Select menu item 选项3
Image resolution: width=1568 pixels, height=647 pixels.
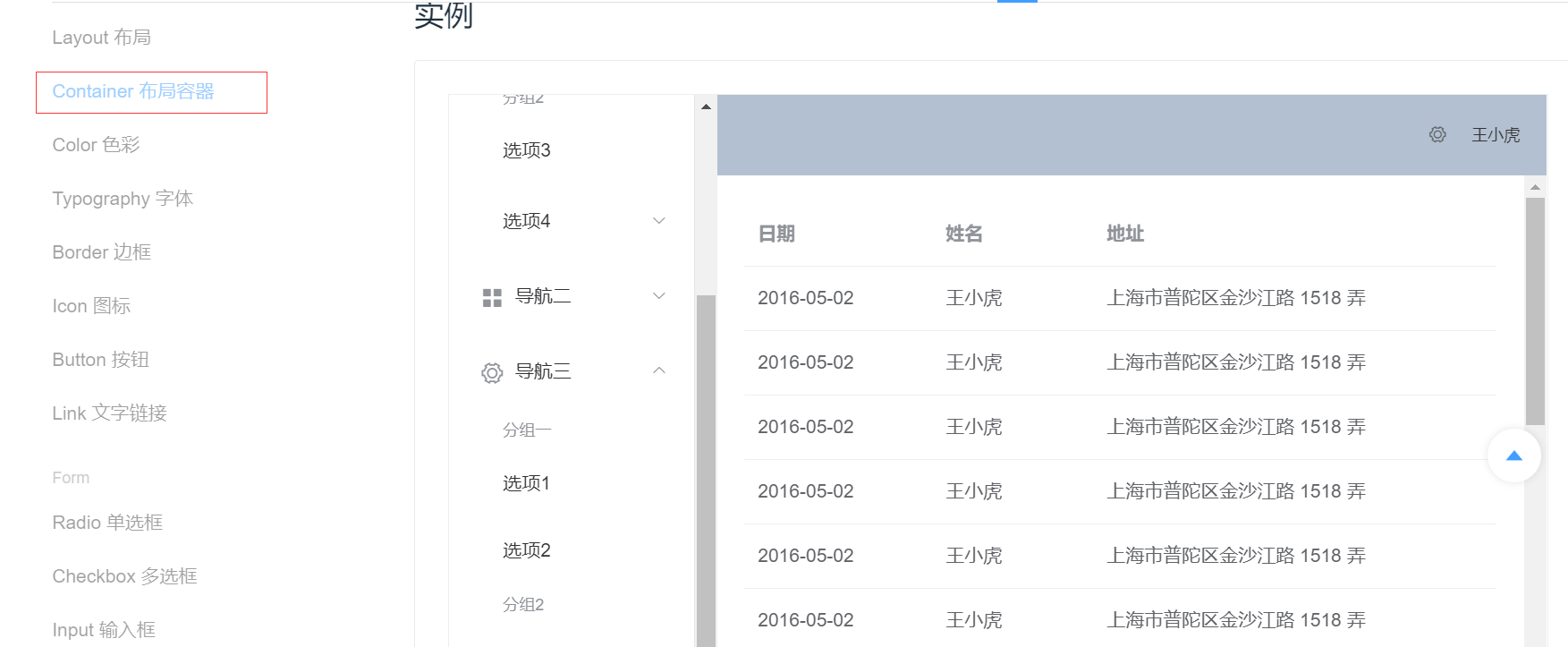pos(527,150)
